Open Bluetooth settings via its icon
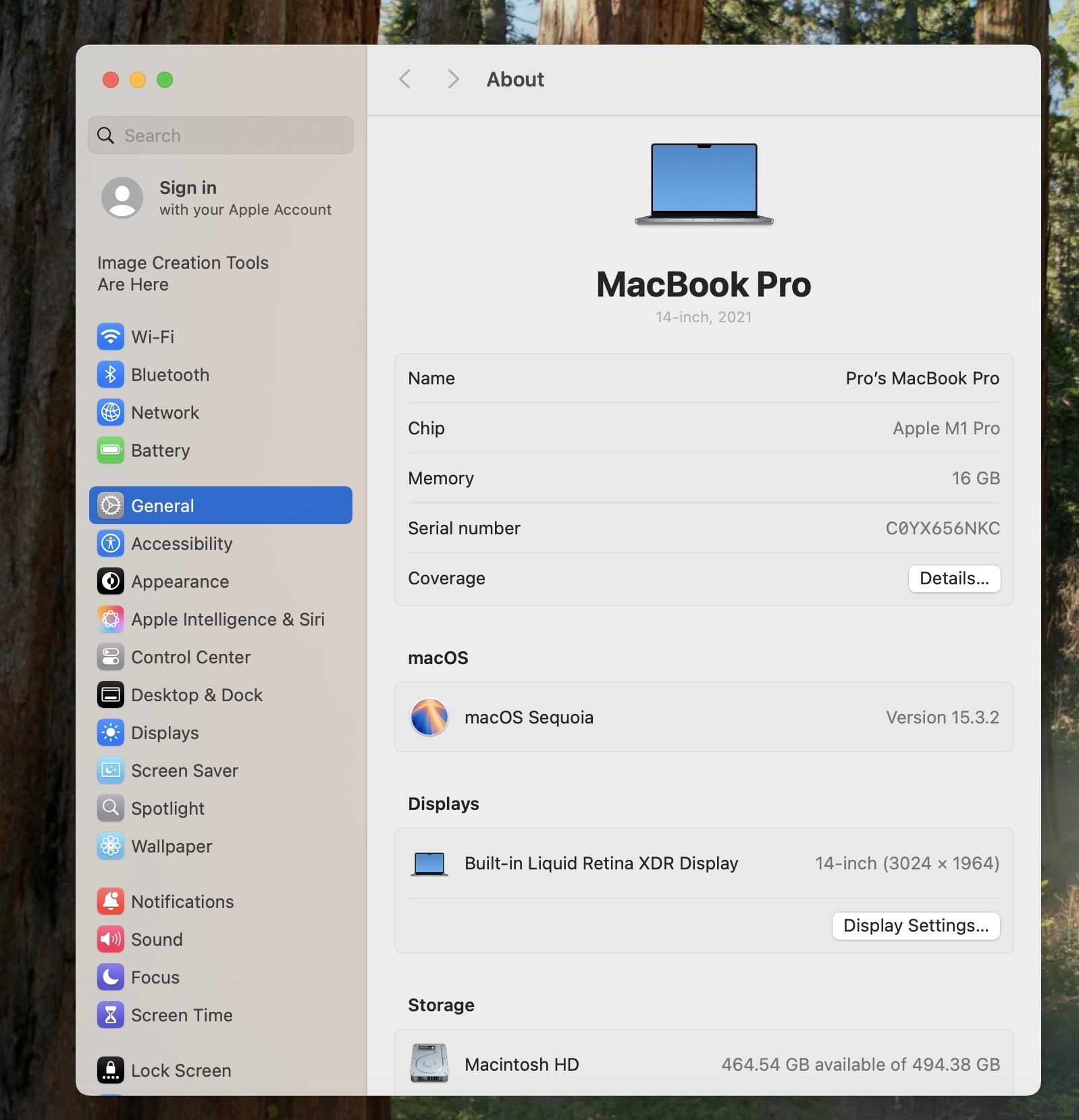This screenshot has height=1120, width=1079. click(111, 374)
